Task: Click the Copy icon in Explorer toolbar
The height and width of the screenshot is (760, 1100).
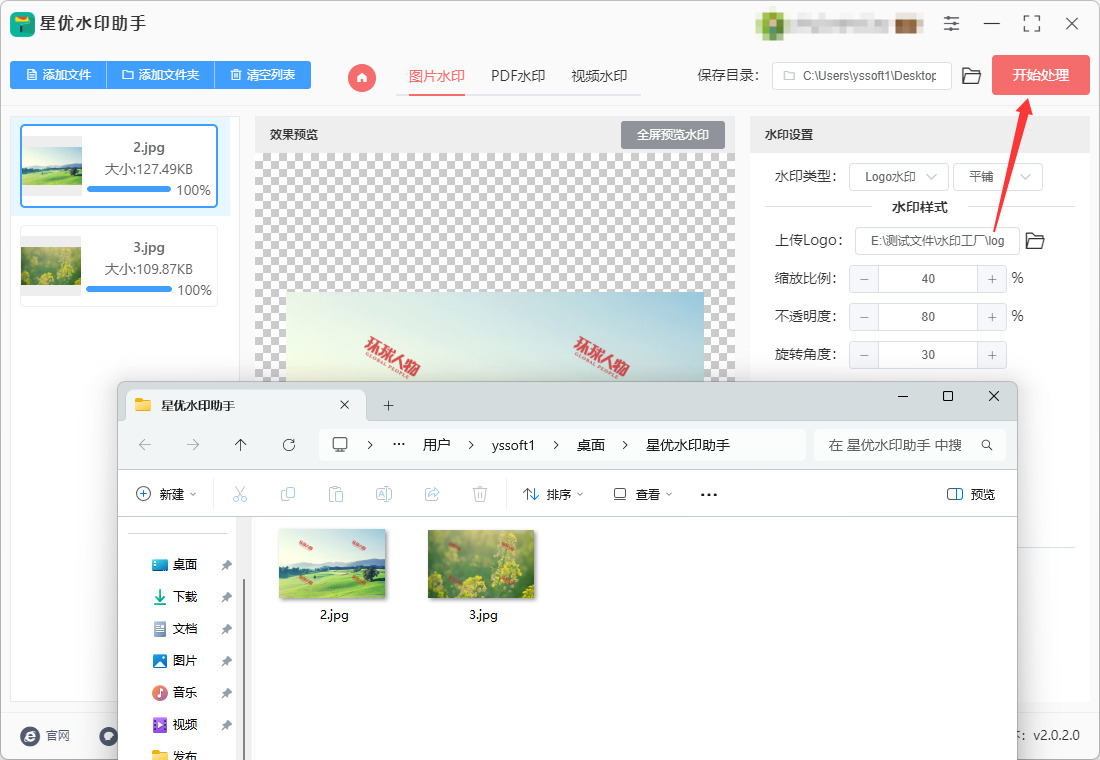Action: click(x=288, y=495)
